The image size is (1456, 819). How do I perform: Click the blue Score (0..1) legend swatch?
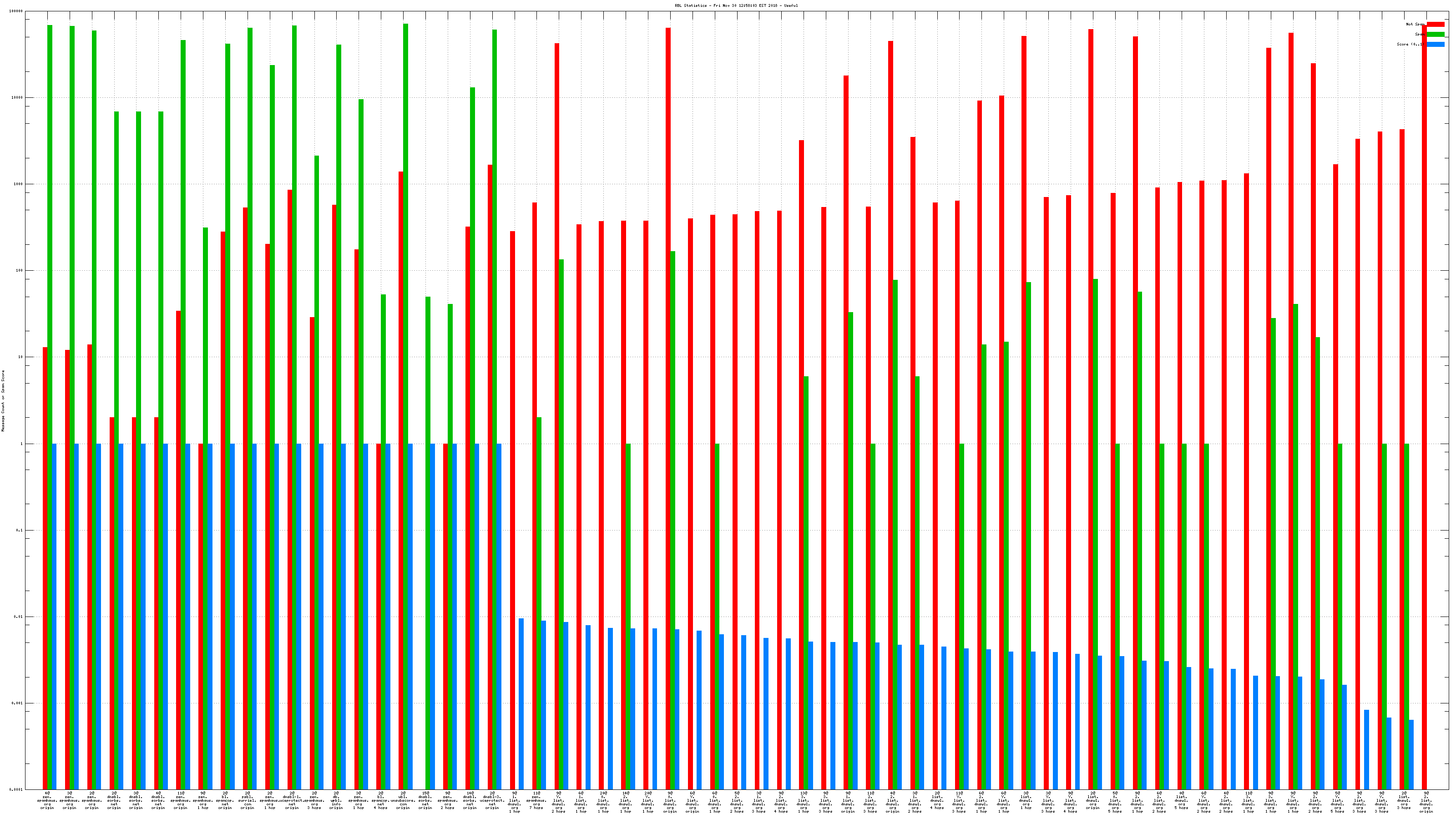click(x=1436, y=44)
